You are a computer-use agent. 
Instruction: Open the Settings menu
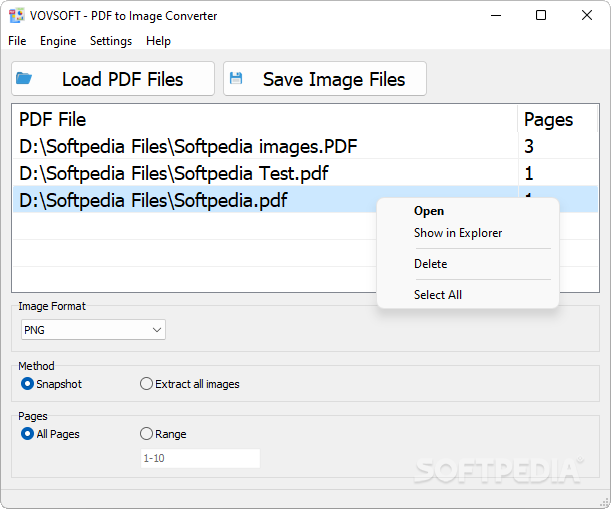click(x=111, y=41)
